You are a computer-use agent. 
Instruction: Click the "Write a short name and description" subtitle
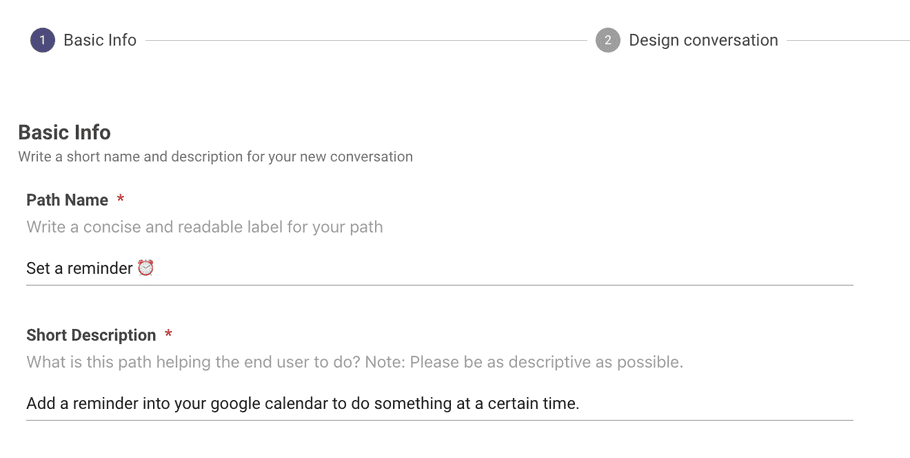(215, 157)
